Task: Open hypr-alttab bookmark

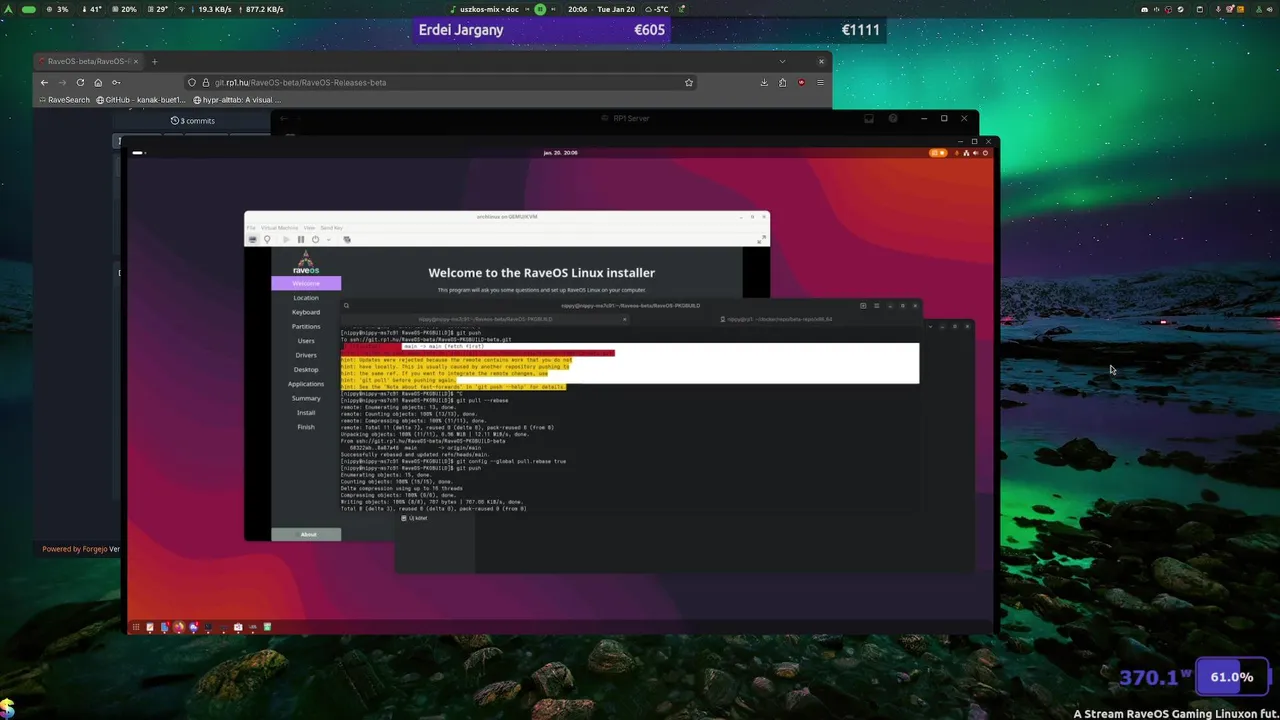Action: (238, 100)
